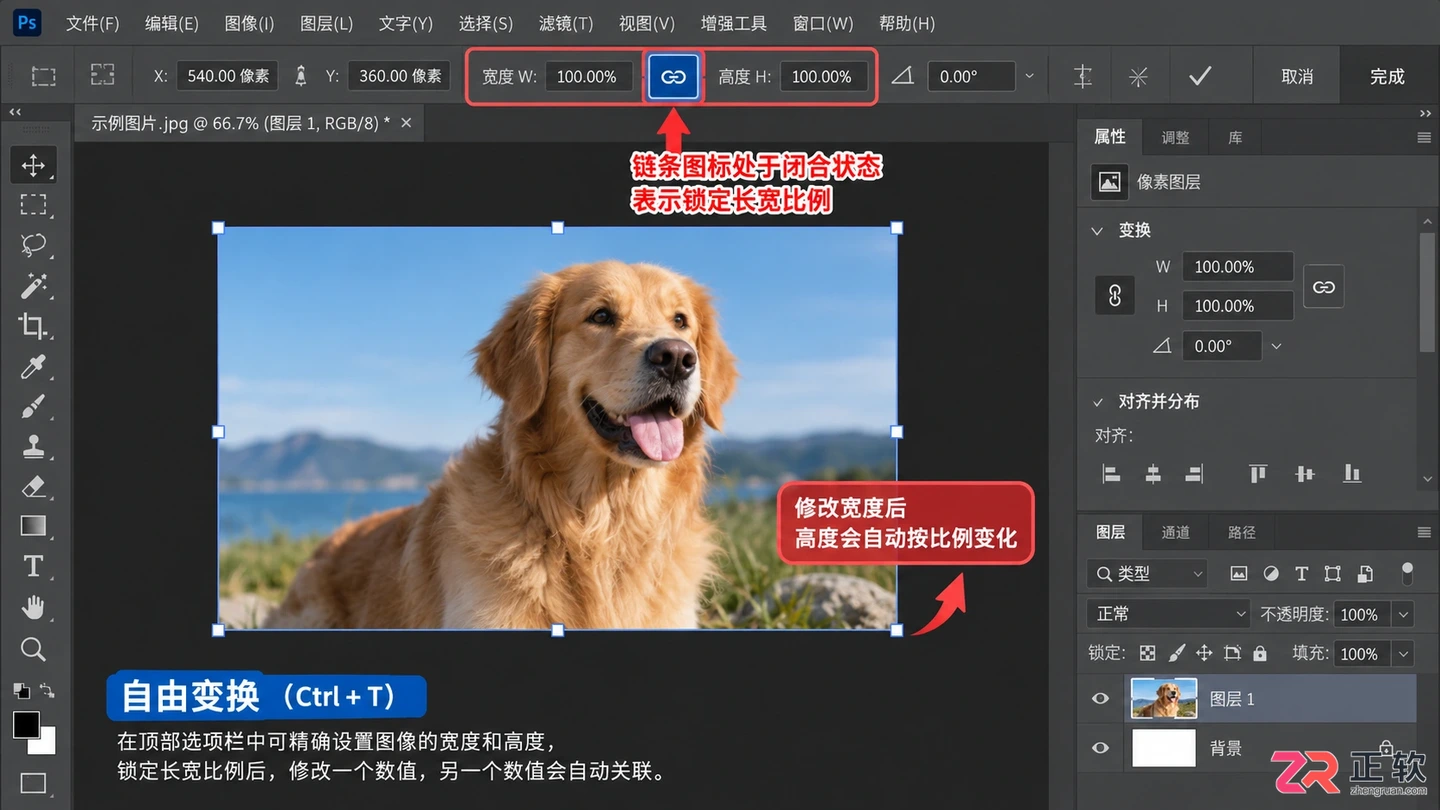Click the 取消 button
Screen dimensions: 1440x810
click(x=1297, y=76)
